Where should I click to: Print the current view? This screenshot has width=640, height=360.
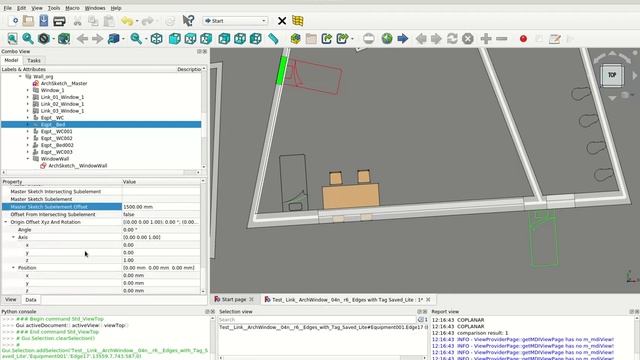[60, 20]
